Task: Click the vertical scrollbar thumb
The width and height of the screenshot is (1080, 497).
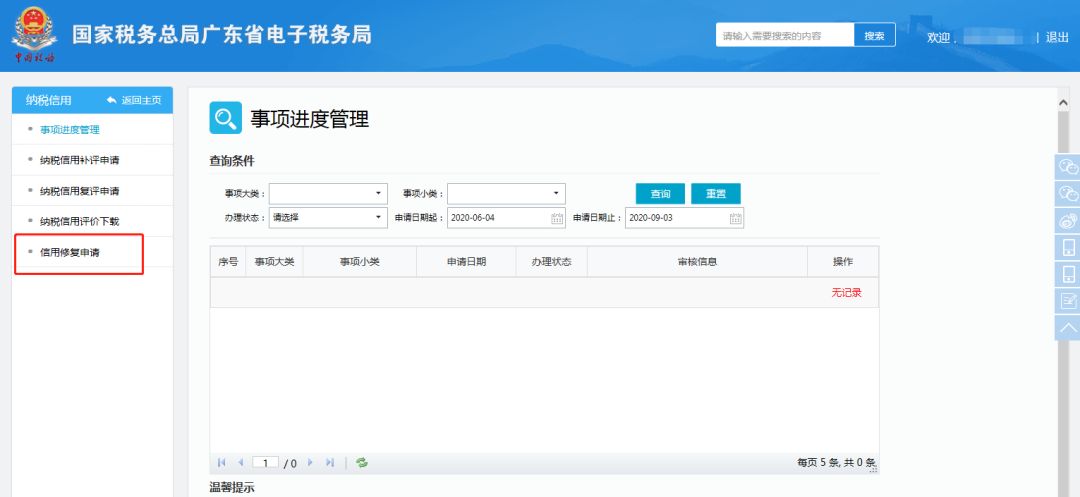Action: 1064,303
